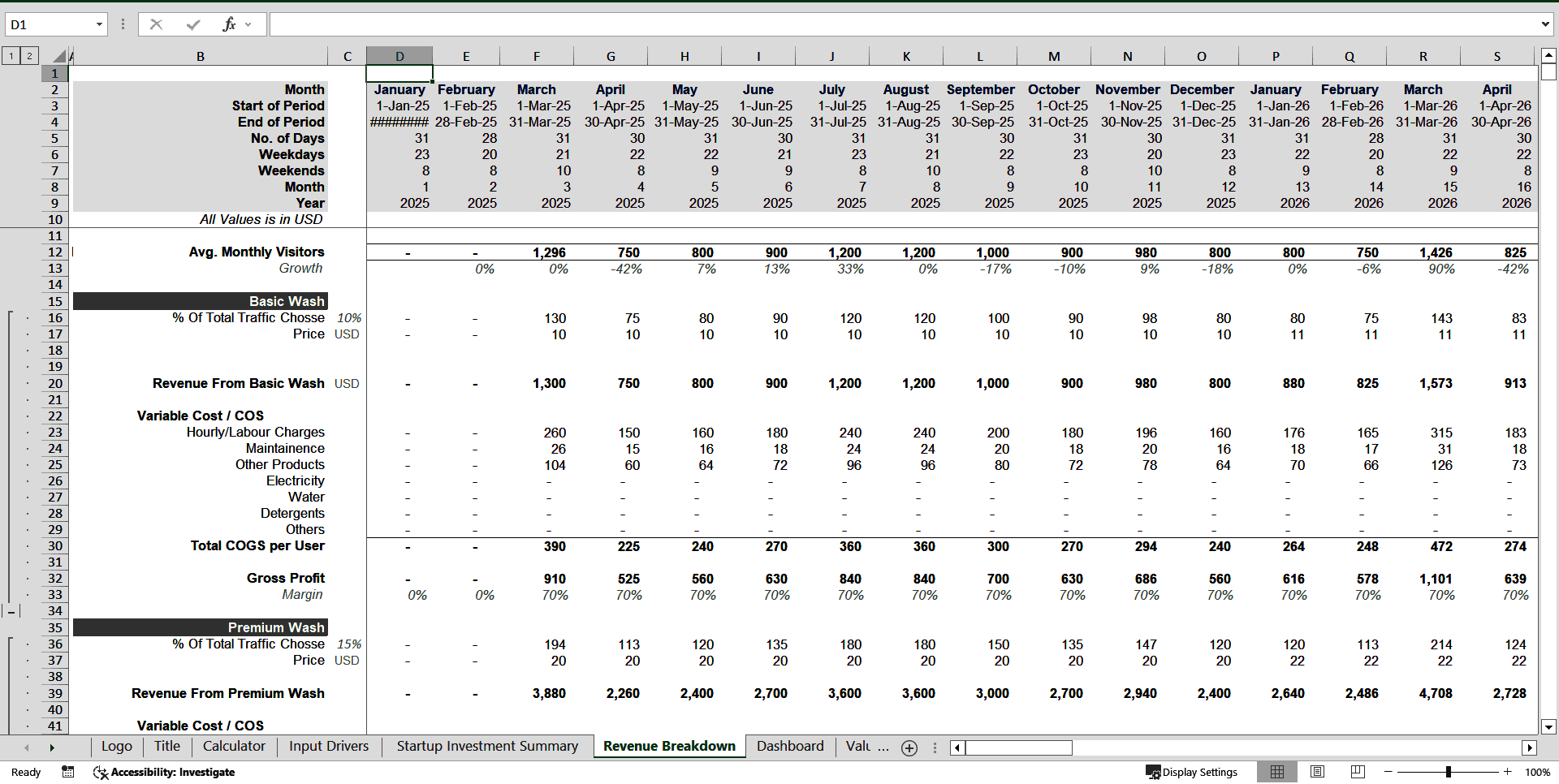
Task: Switch to Normal view icon
Action: point(1277,772)
